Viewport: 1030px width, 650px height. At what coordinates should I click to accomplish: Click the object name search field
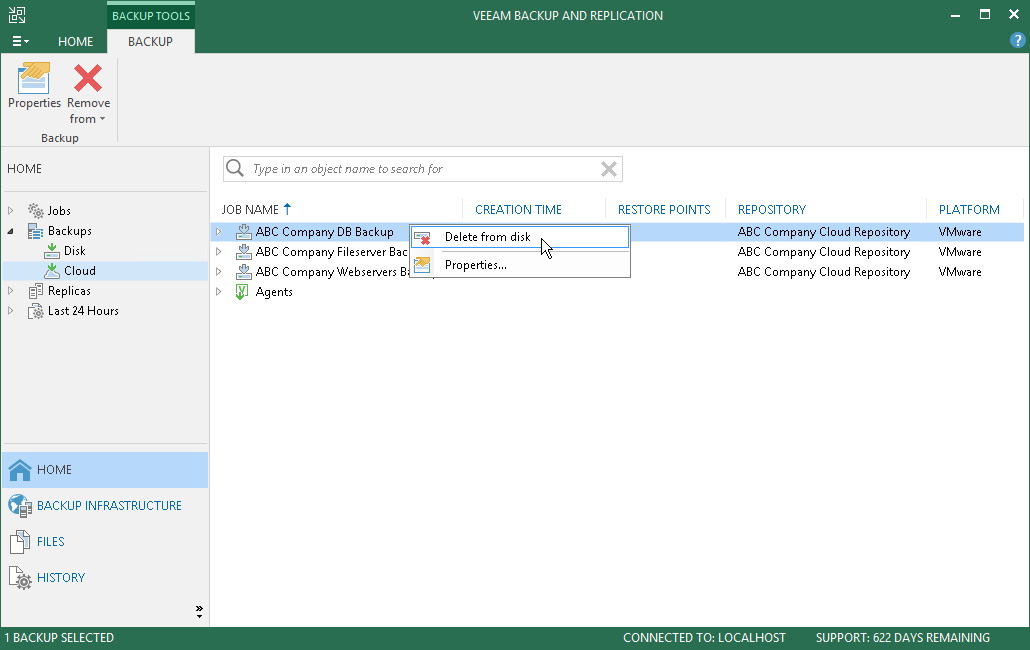[x=420, y=169]
